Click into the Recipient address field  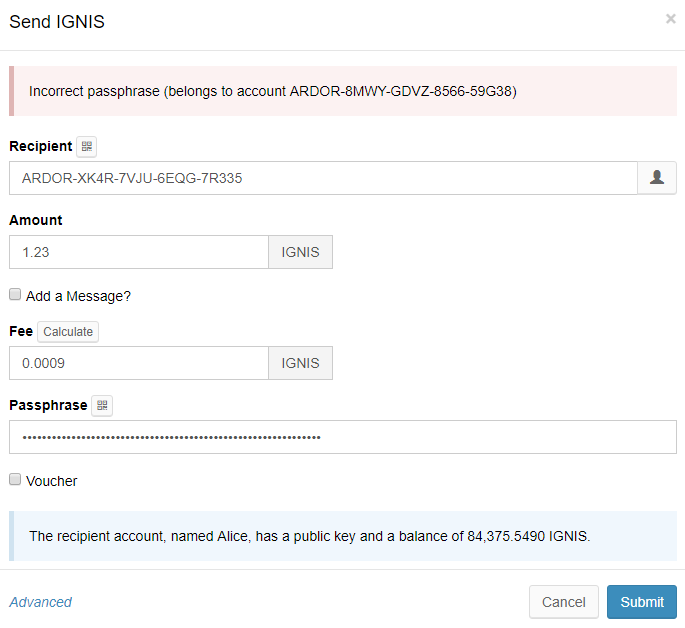[322, 178]
